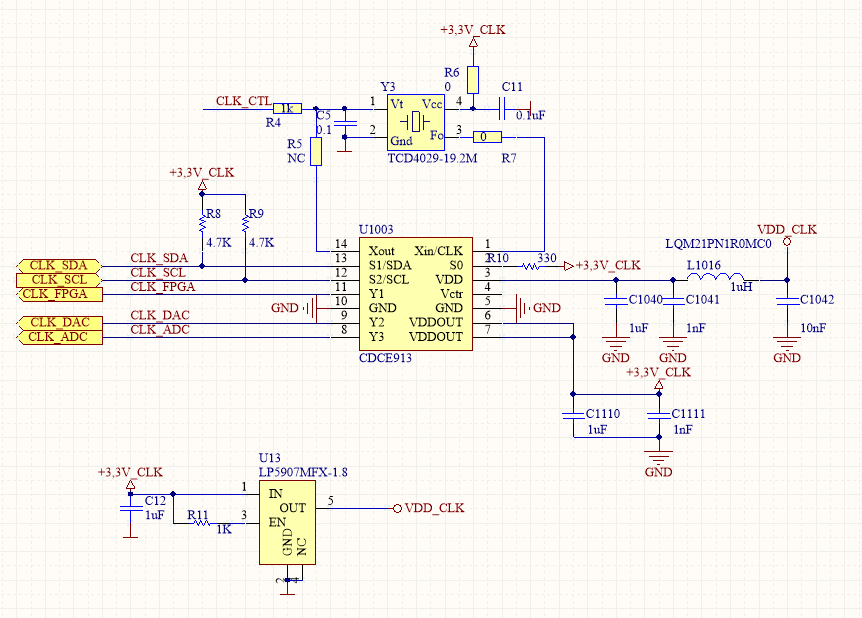
Task: Select capacitor C1040 symbol
Action: click(x=616, y=301)
